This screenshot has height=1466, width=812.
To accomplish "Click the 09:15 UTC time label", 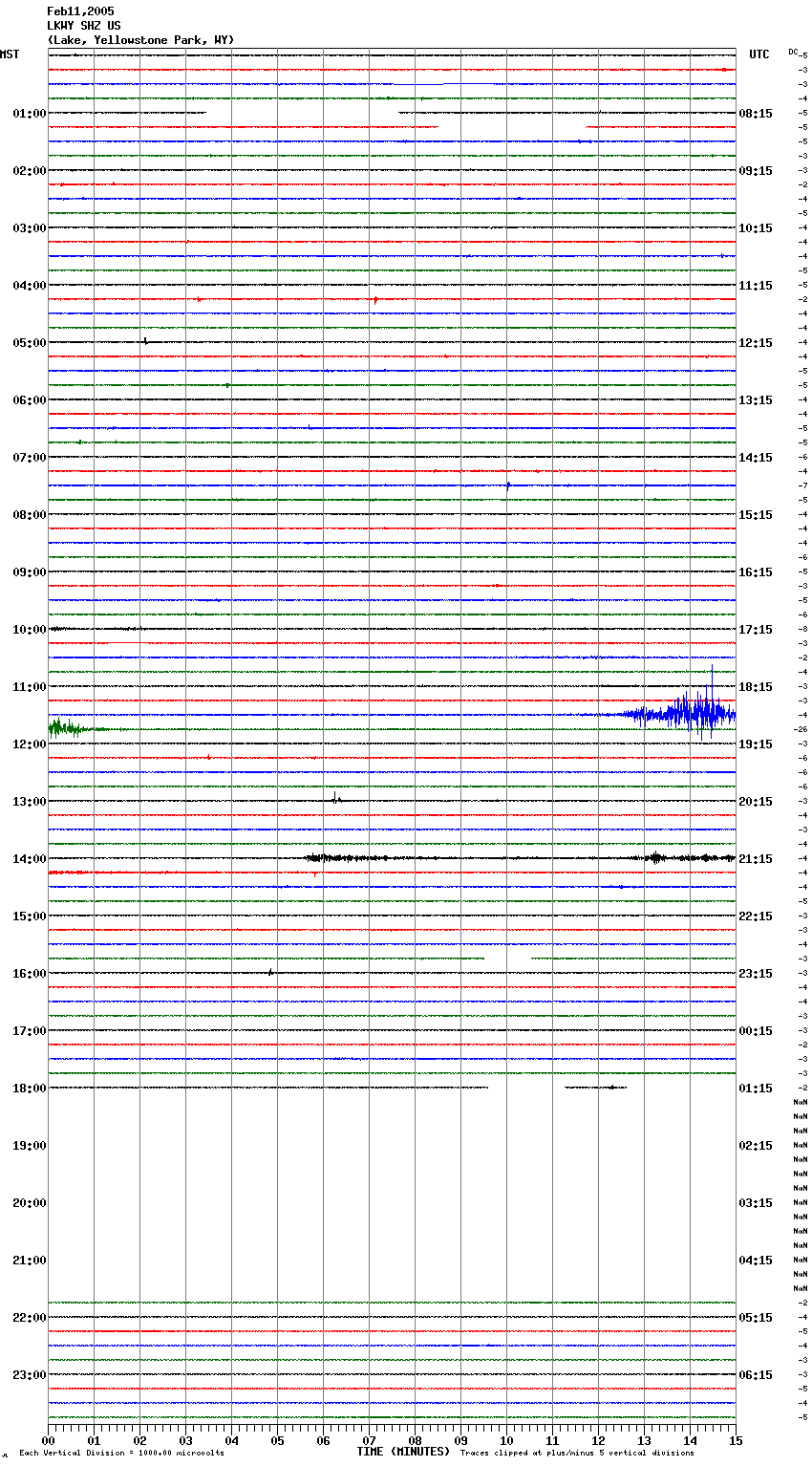I will click(756, 171).
